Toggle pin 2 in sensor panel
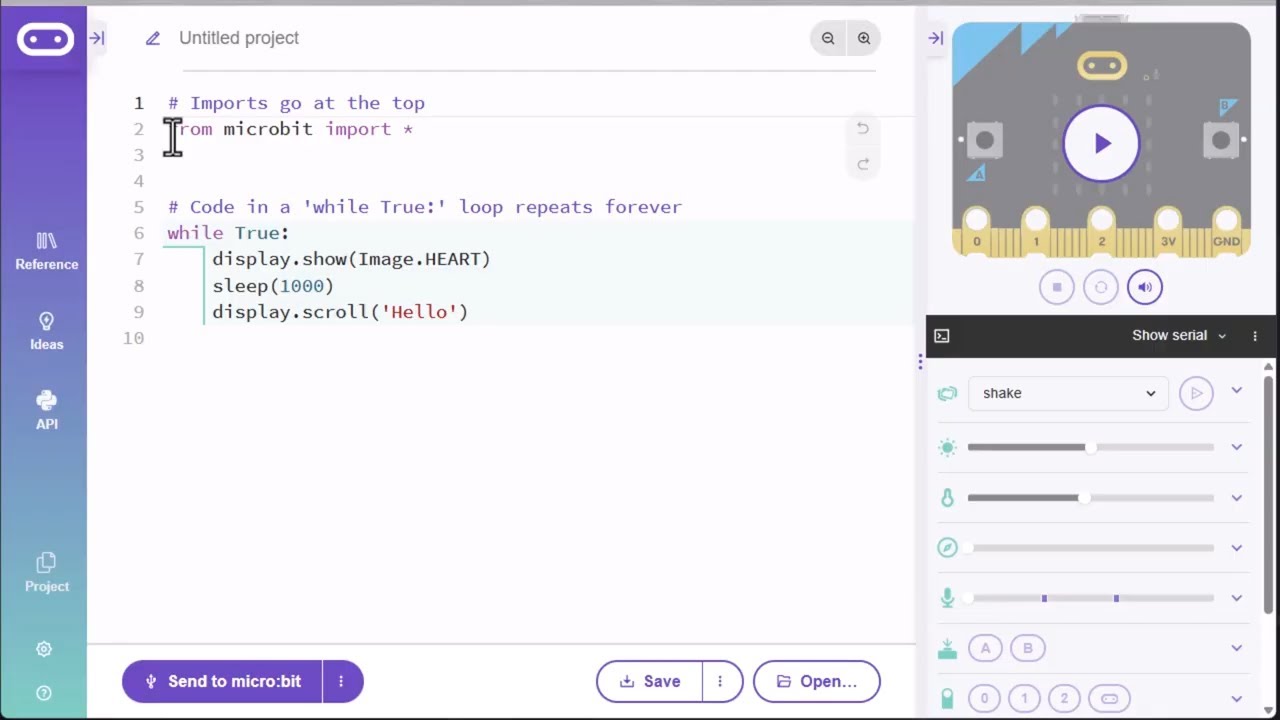Screen dimensions: 1280x720 coord(1064,698)
